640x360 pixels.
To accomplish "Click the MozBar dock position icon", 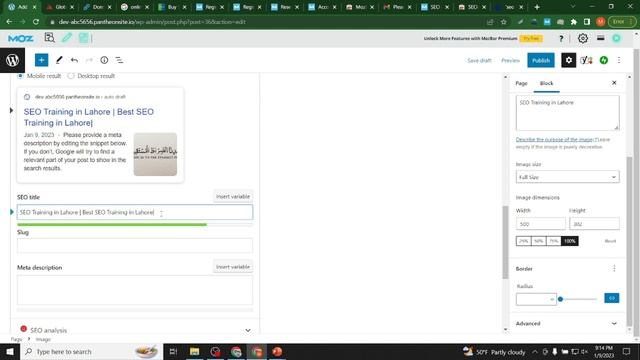I will coord(600,38).
